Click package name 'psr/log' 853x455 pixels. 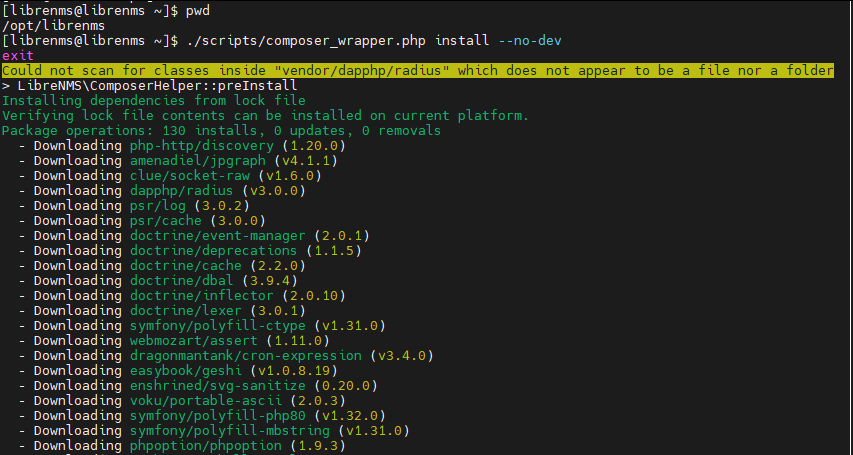(x=158, y=206)
